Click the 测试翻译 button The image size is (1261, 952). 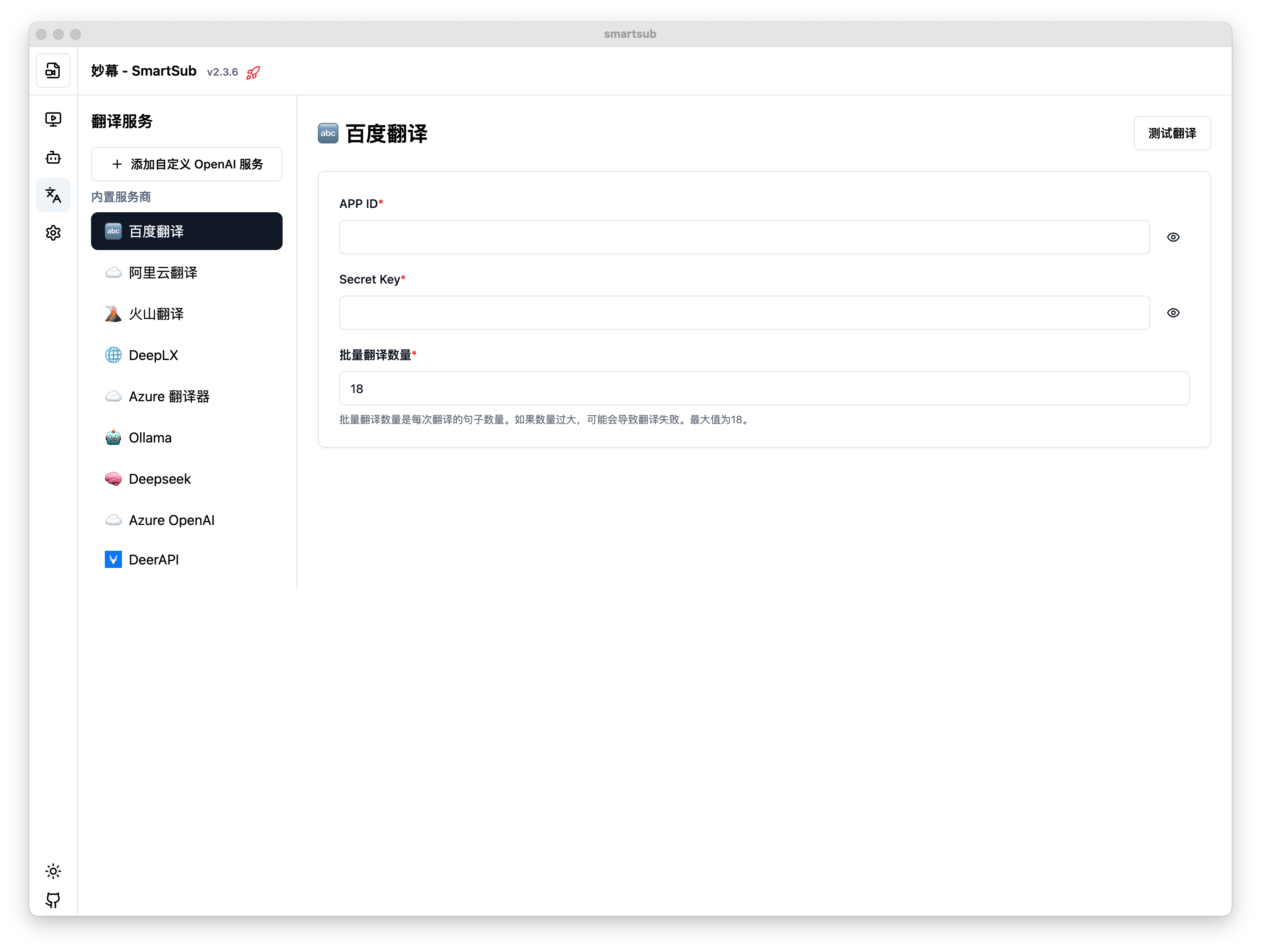(1172, 134)
